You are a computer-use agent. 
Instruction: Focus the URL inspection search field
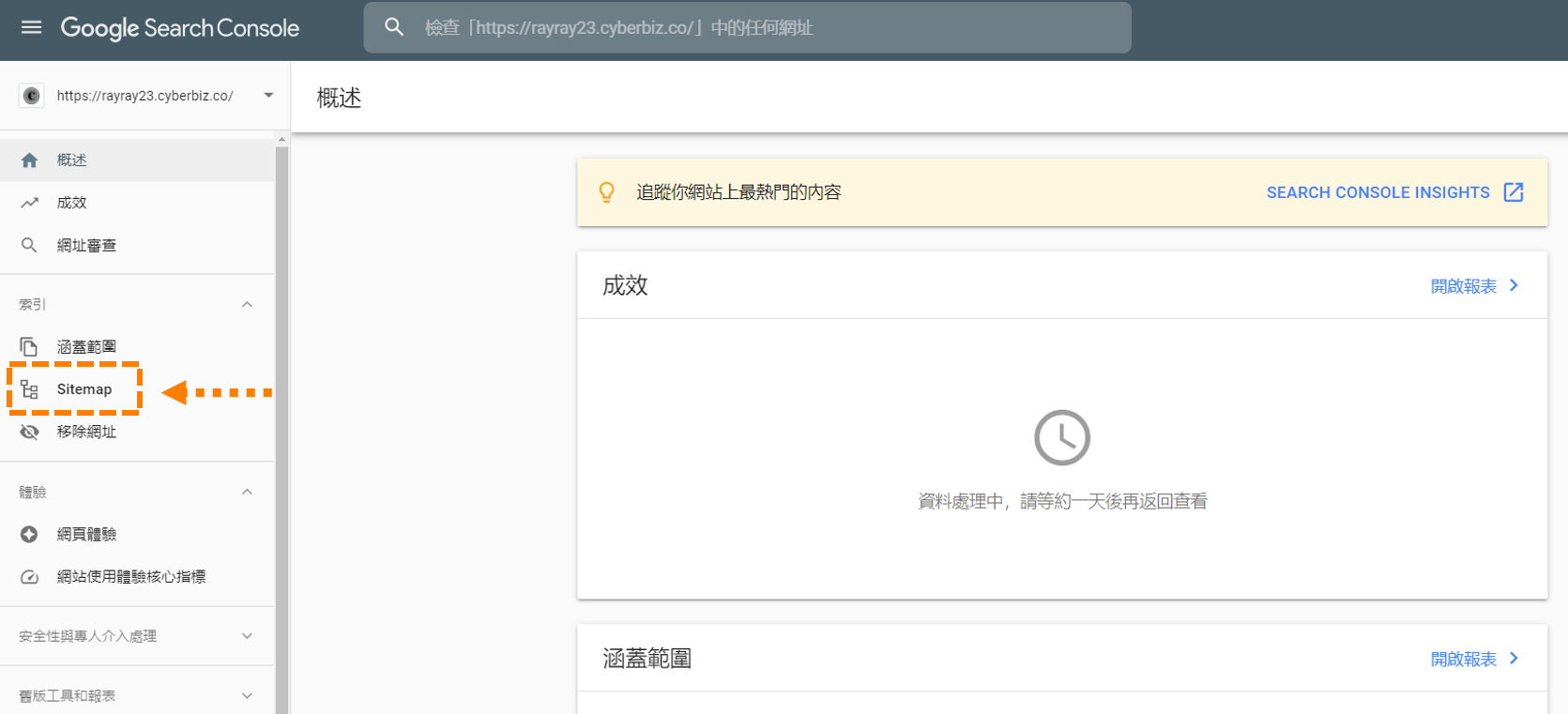click(747, 27)
